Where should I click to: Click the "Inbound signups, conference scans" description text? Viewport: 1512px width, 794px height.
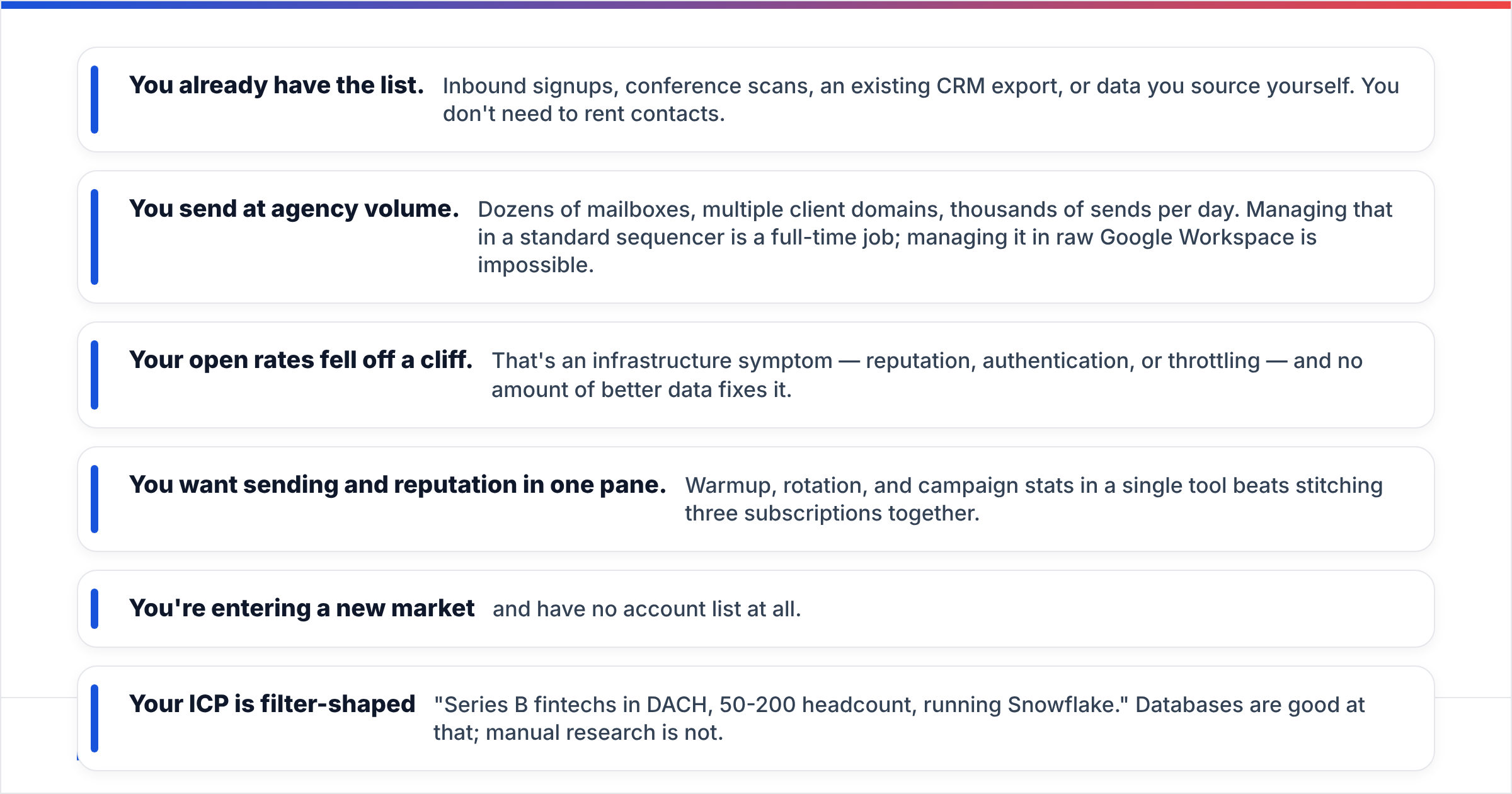tap(920, 100)
